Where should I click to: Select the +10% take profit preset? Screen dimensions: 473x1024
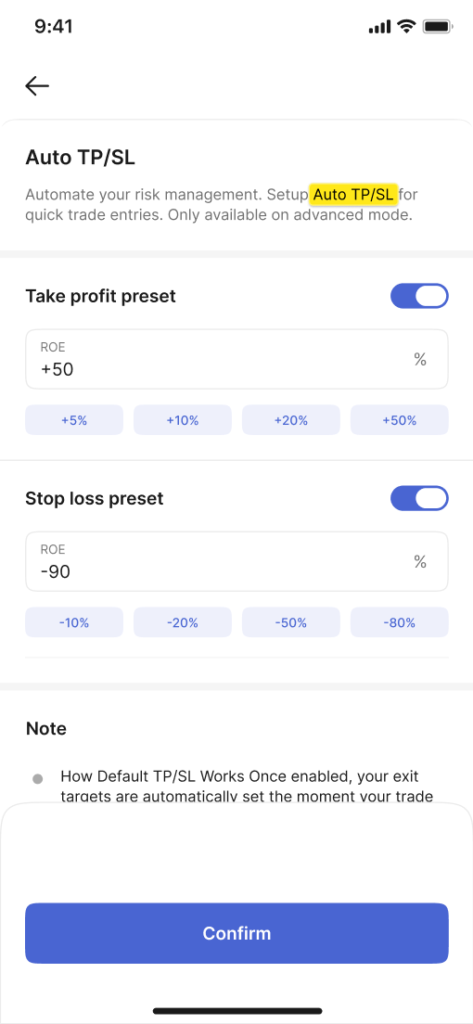coord(182,420)
